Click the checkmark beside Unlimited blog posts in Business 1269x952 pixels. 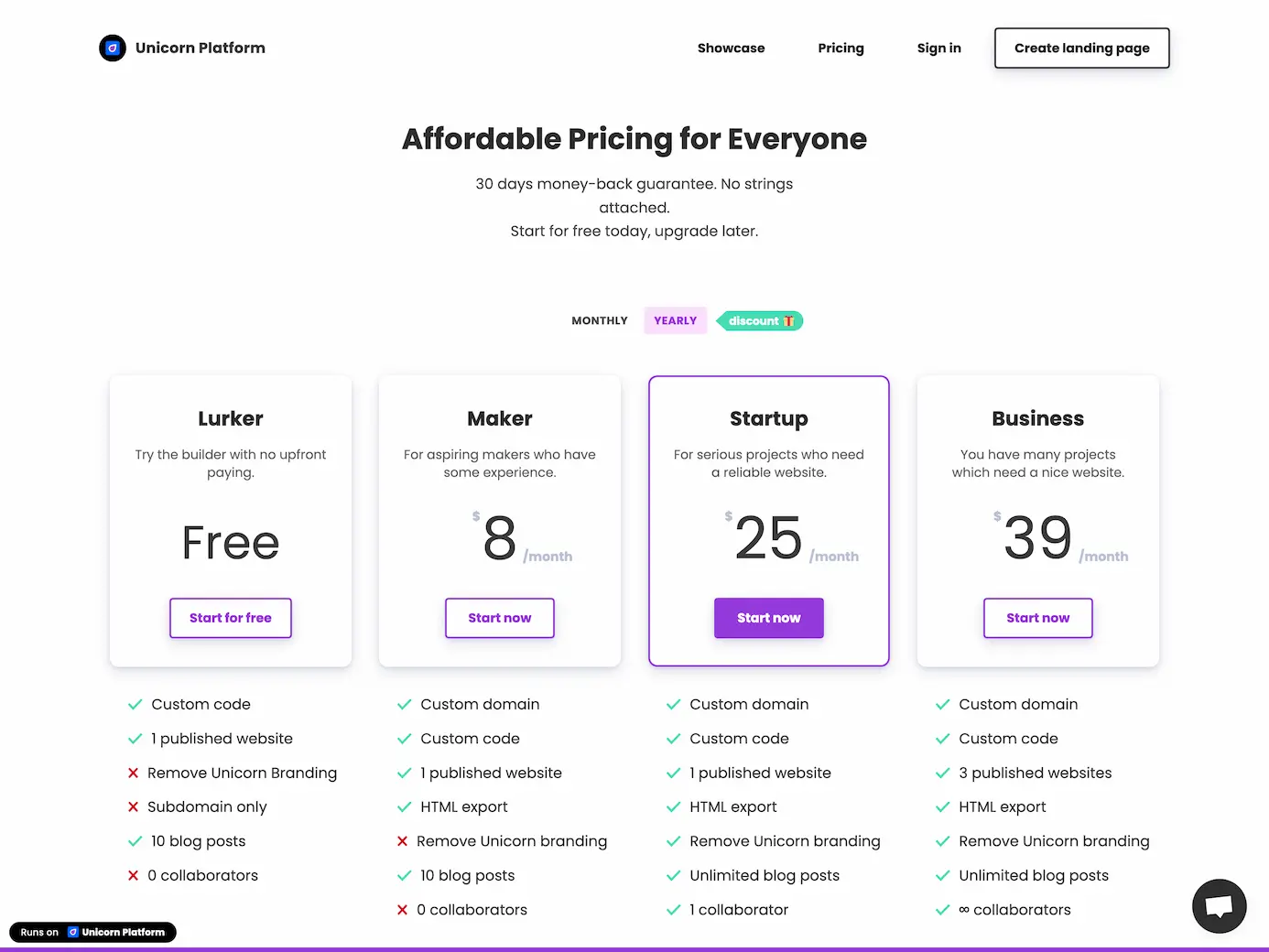pyautogui.click(x=942, y=875)
